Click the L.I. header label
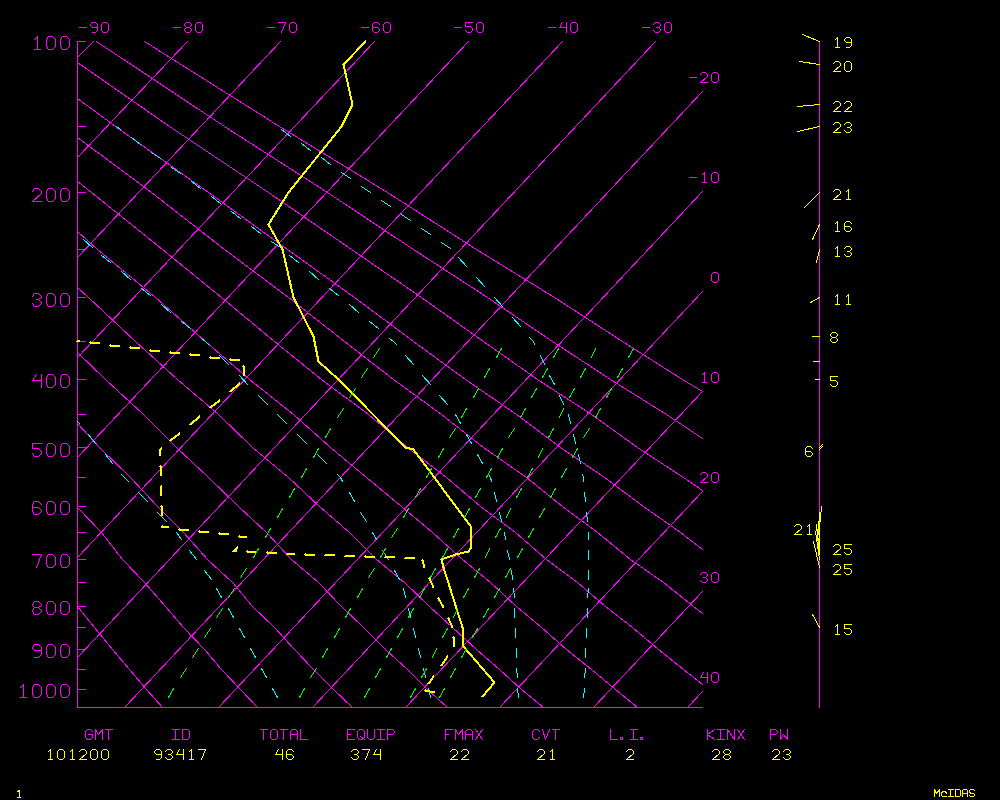Image resolution: width=1000 pixels, height=800 pixels. [627, 735]
